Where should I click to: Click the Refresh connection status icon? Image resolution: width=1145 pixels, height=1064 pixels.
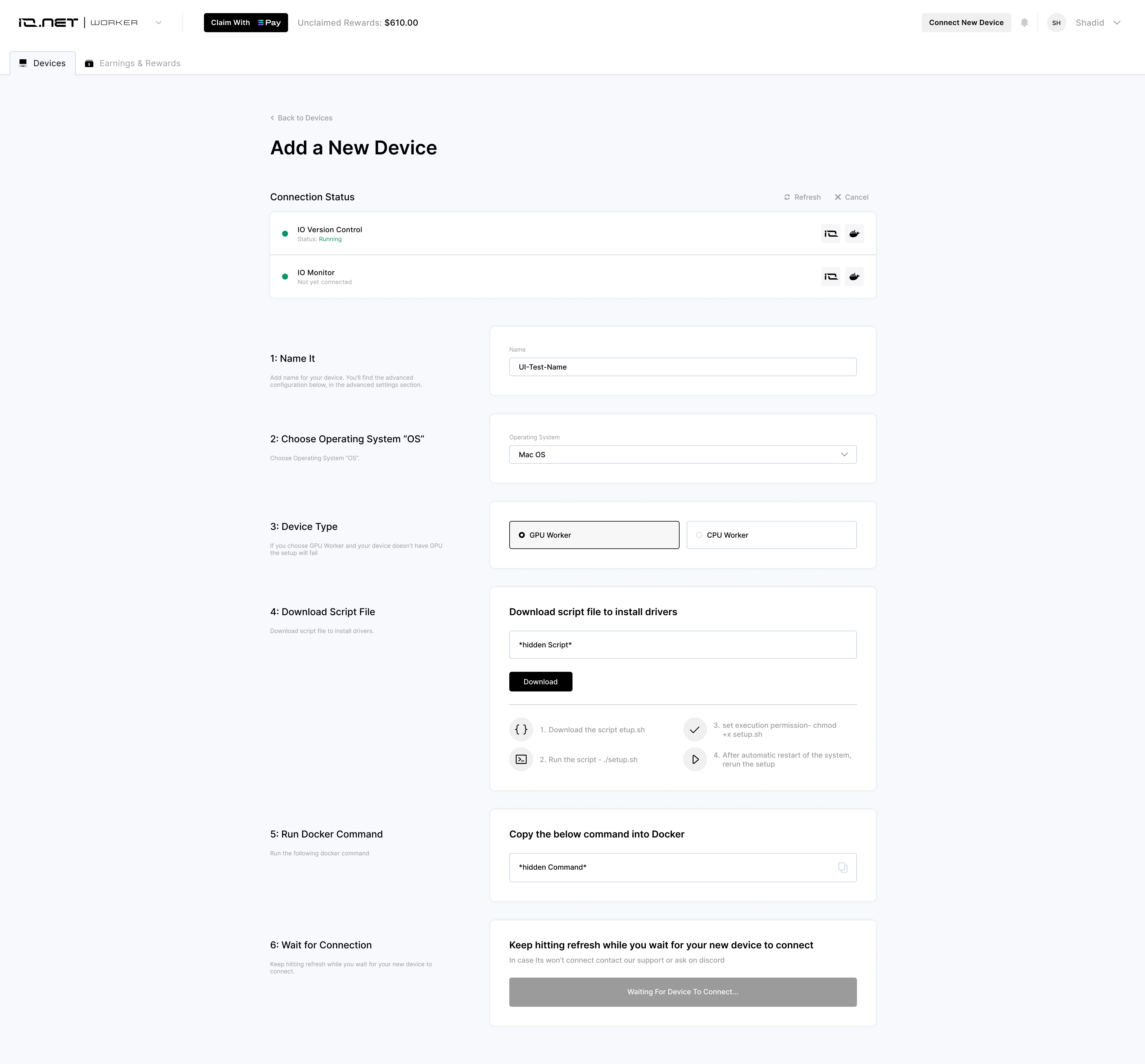click(x=787, y=198)
